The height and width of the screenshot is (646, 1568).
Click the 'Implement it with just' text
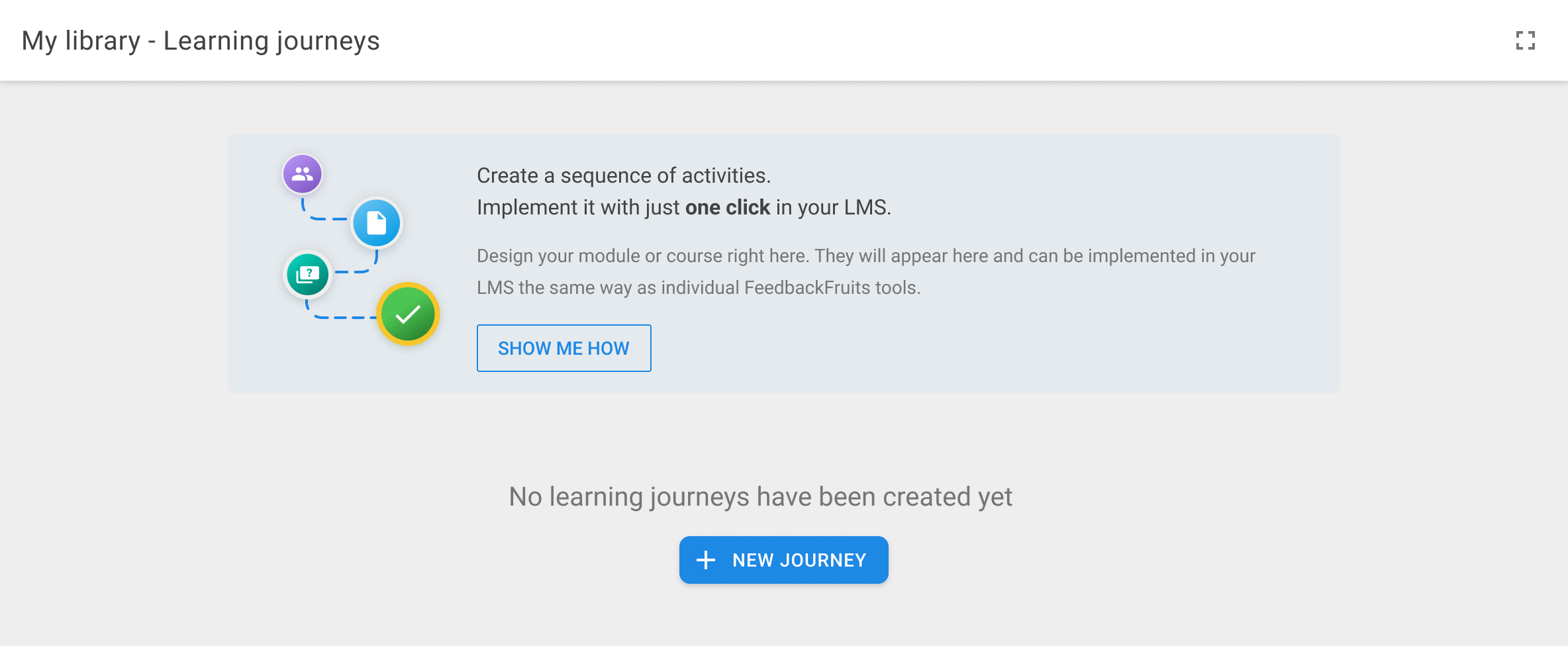click(577, 208)
